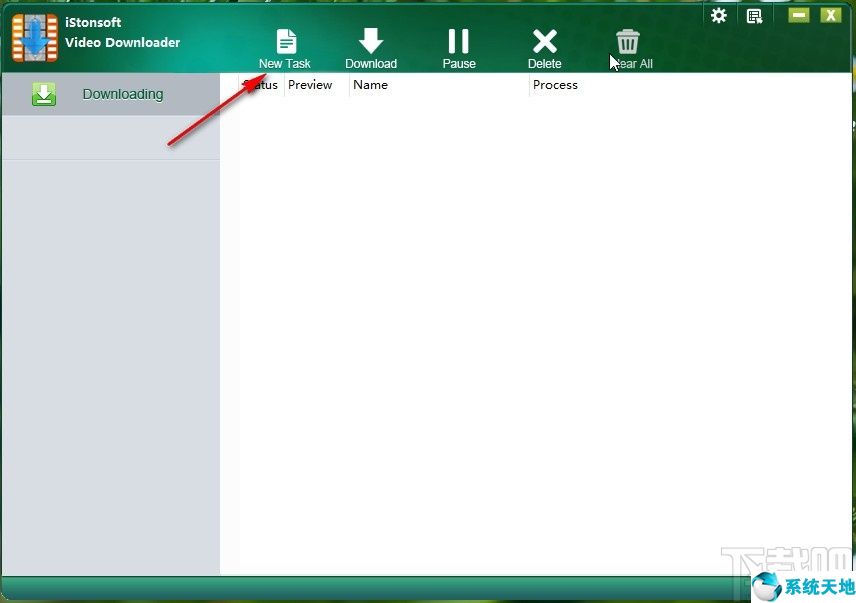This screenshot has width=856, height=603.
Task: Open the download log panel icon
Action: click(754, 16)
